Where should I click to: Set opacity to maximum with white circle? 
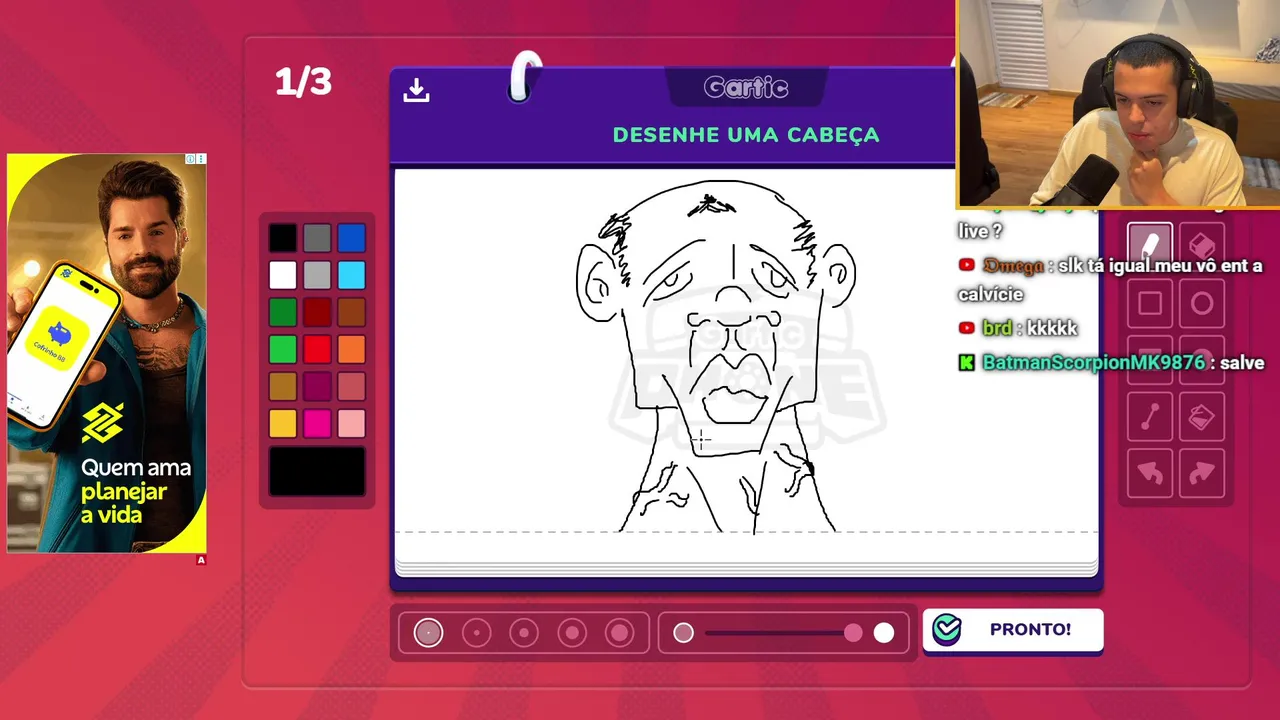coord(884,632)
